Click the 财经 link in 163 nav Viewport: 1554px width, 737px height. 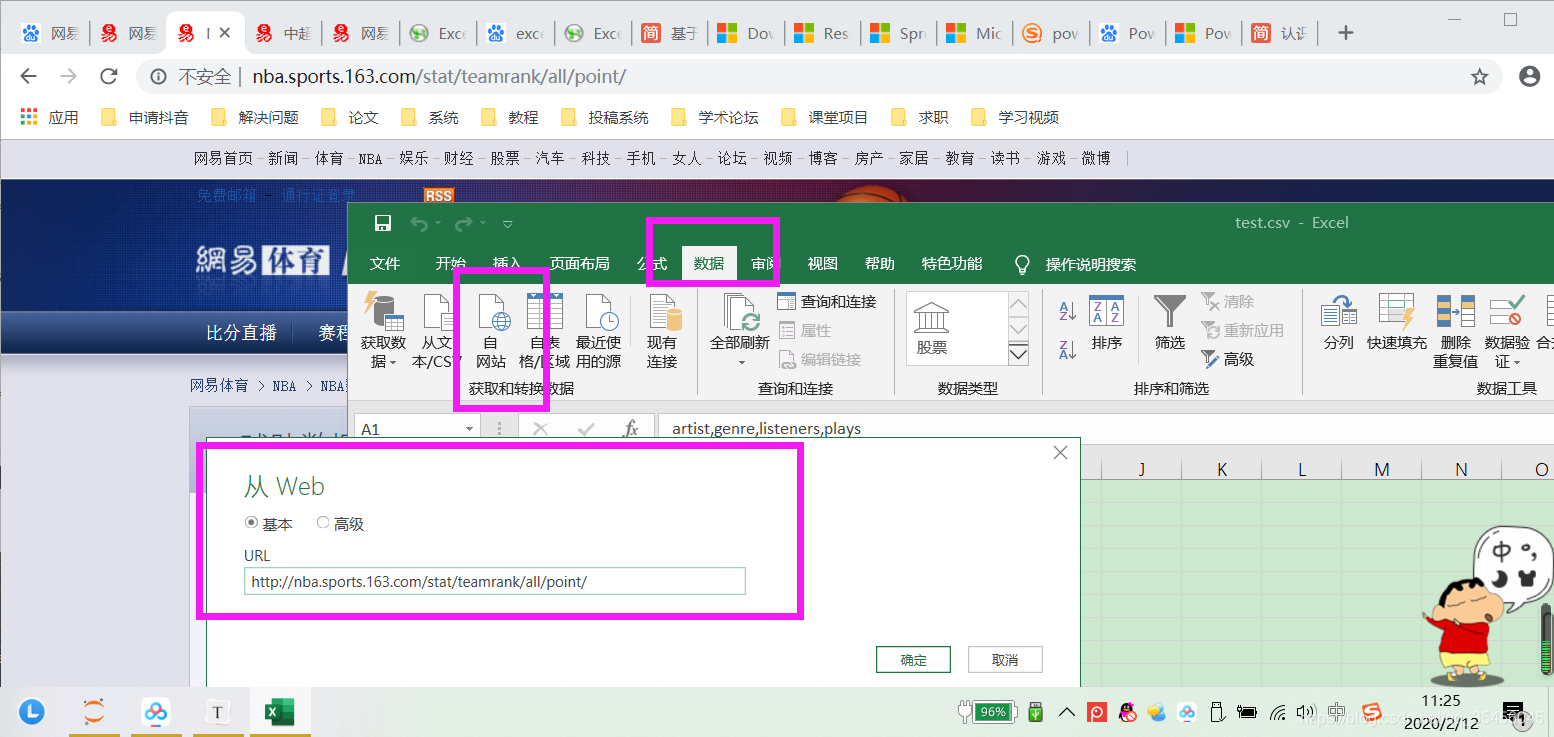click(459, 158)
